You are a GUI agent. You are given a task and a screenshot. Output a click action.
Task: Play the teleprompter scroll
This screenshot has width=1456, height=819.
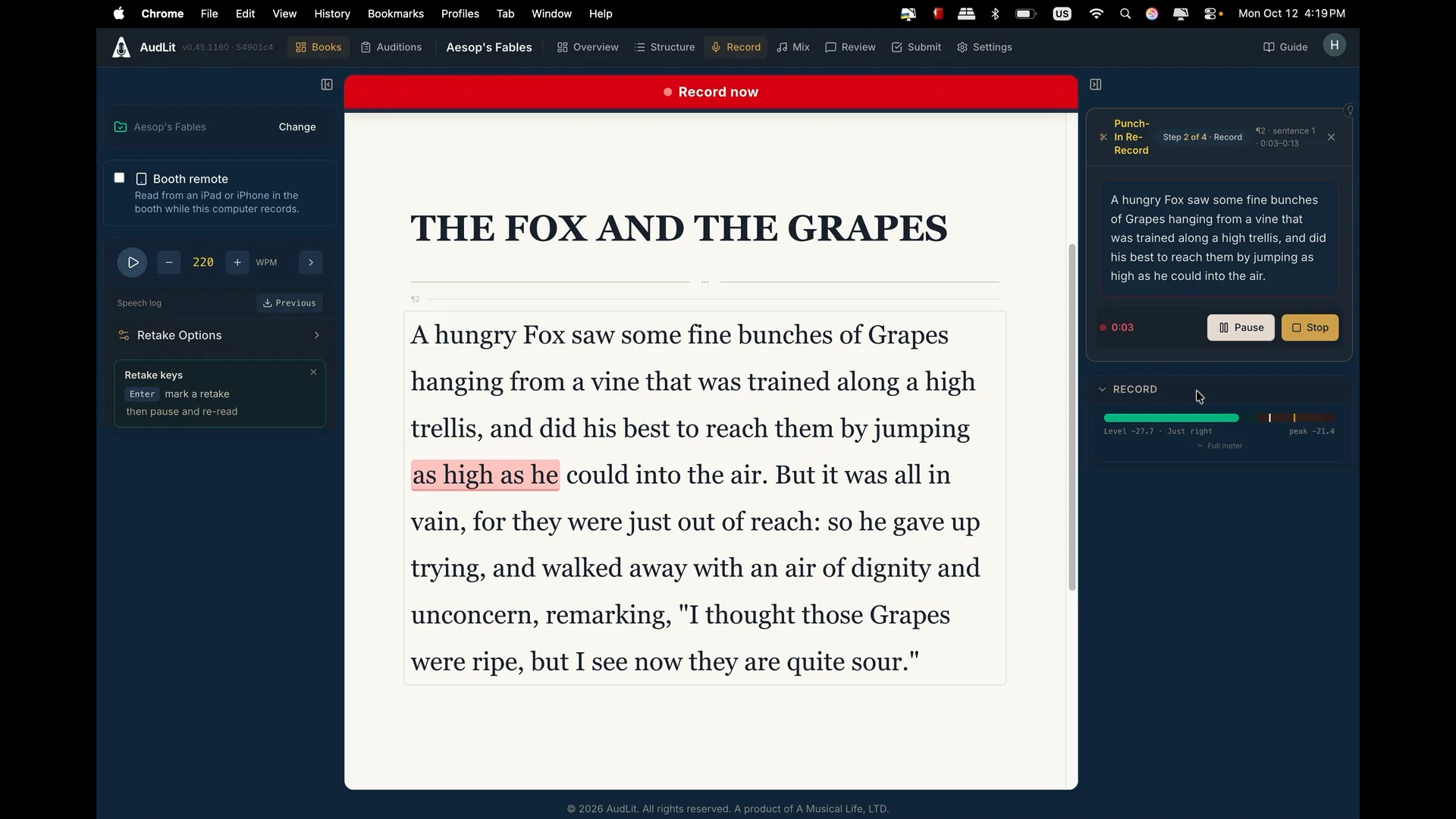[x=133, y=262]
